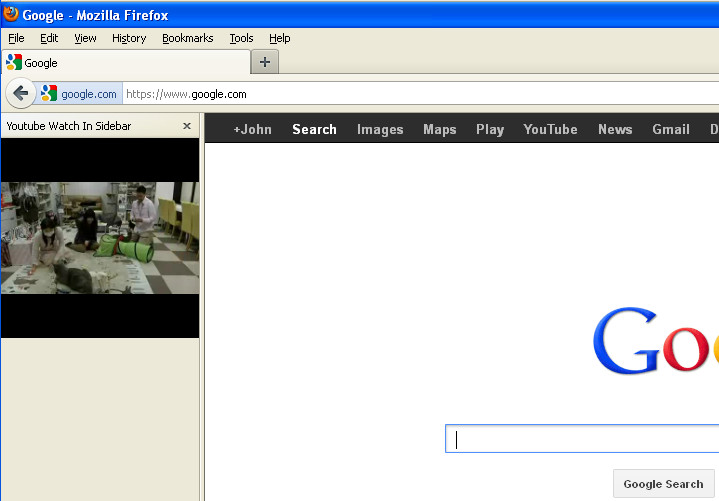
Task: Click the Google logo on the page
Action: [656, 341]
